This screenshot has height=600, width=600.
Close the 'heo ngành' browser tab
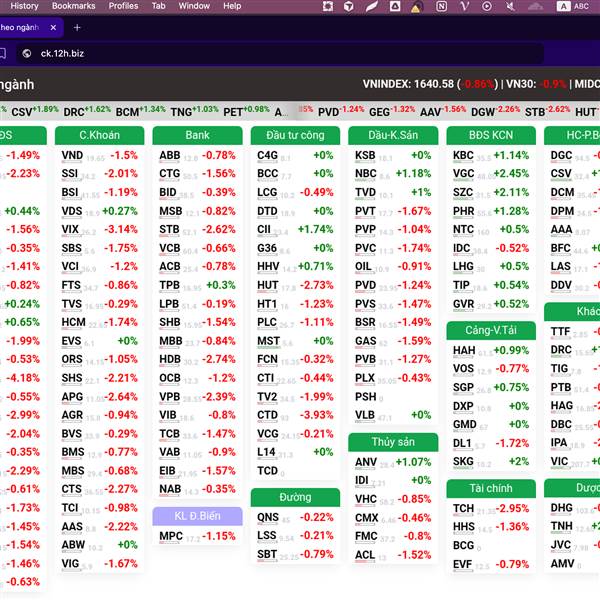[53, 28]
